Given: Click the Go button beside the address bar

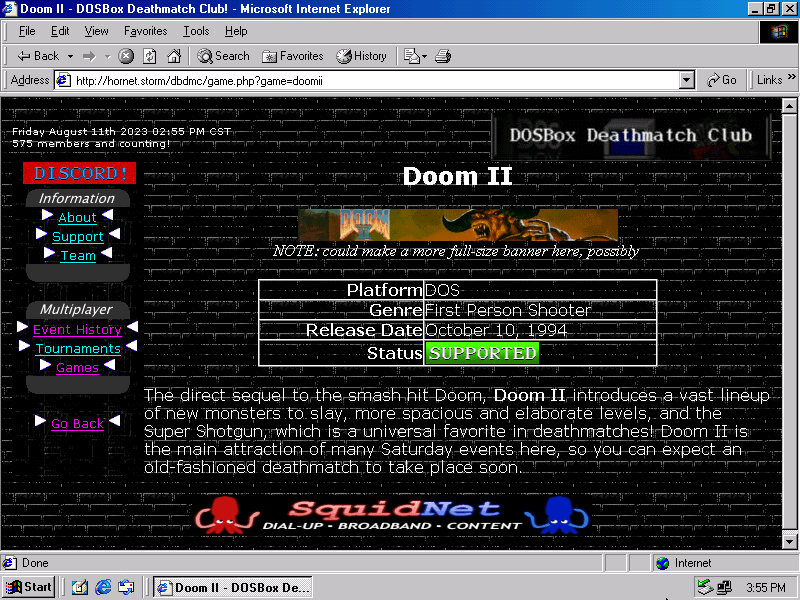Looking at the screenshot, I should [x=721, y=80].
